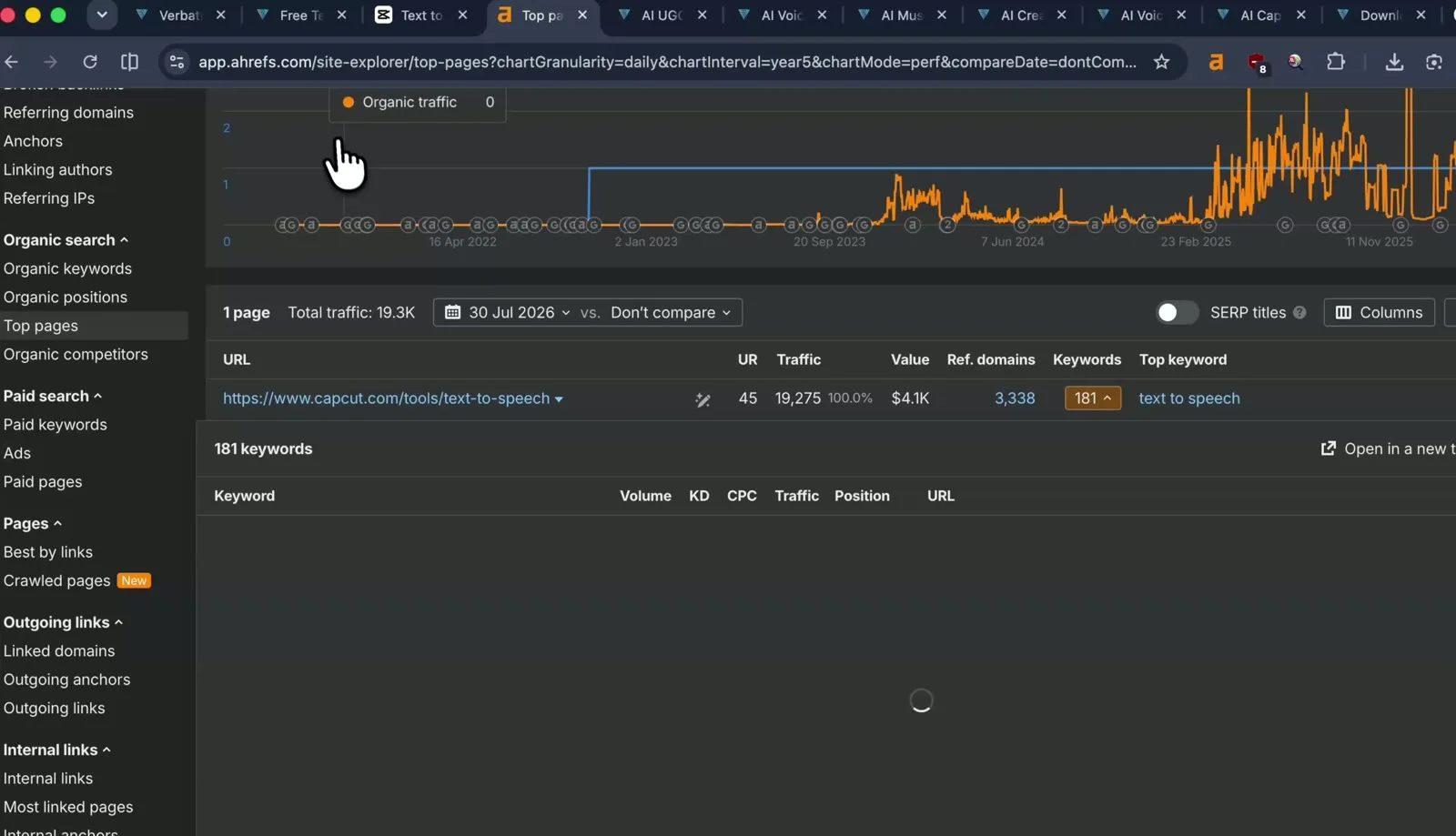1456x836 pixels.
Task: Open the Columns settings button
Action: pyautogui.click(x=1379, y=313)
